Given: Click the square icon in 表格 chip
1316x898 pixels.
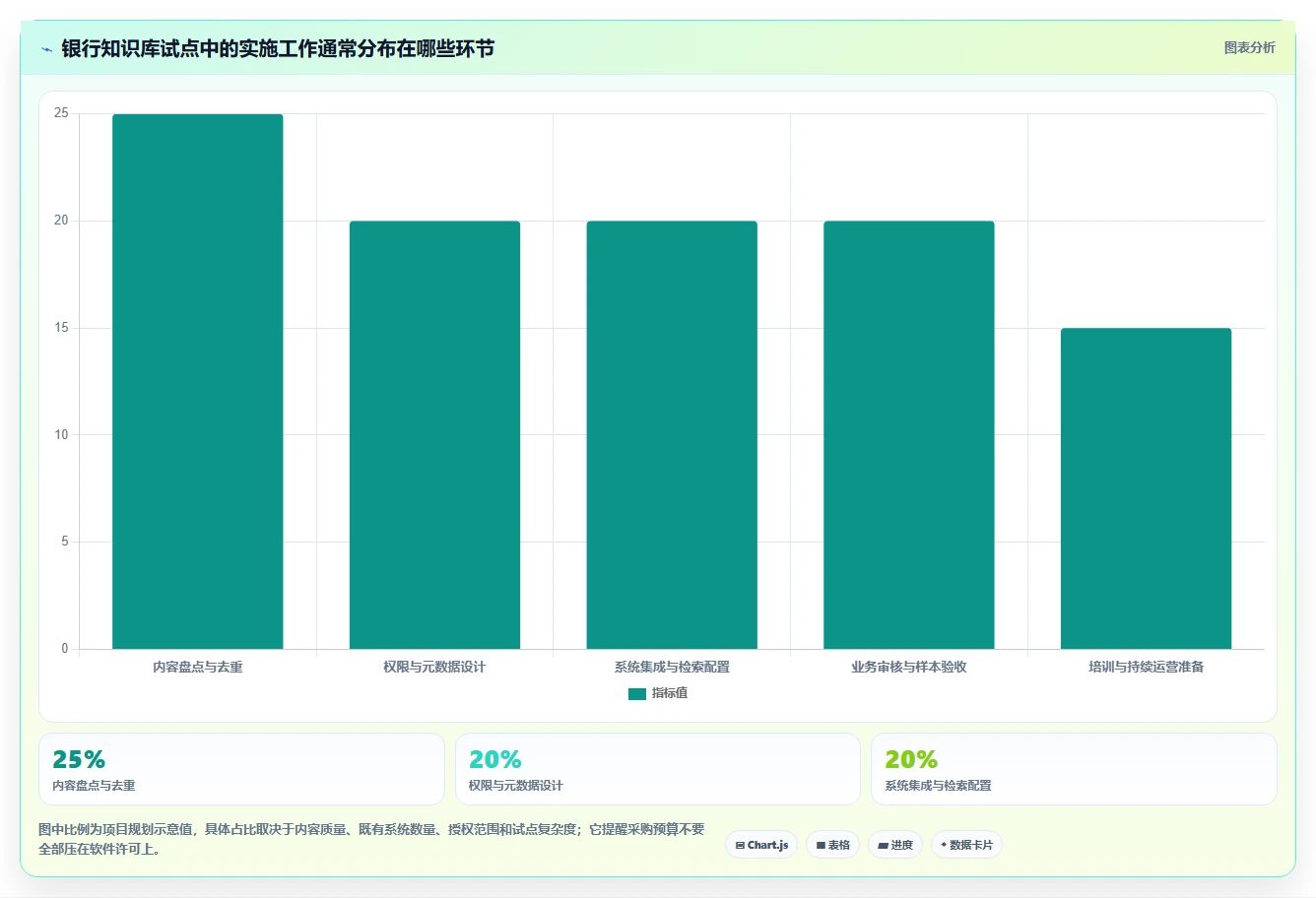Looking at the screenshot, I should (821, 845).
